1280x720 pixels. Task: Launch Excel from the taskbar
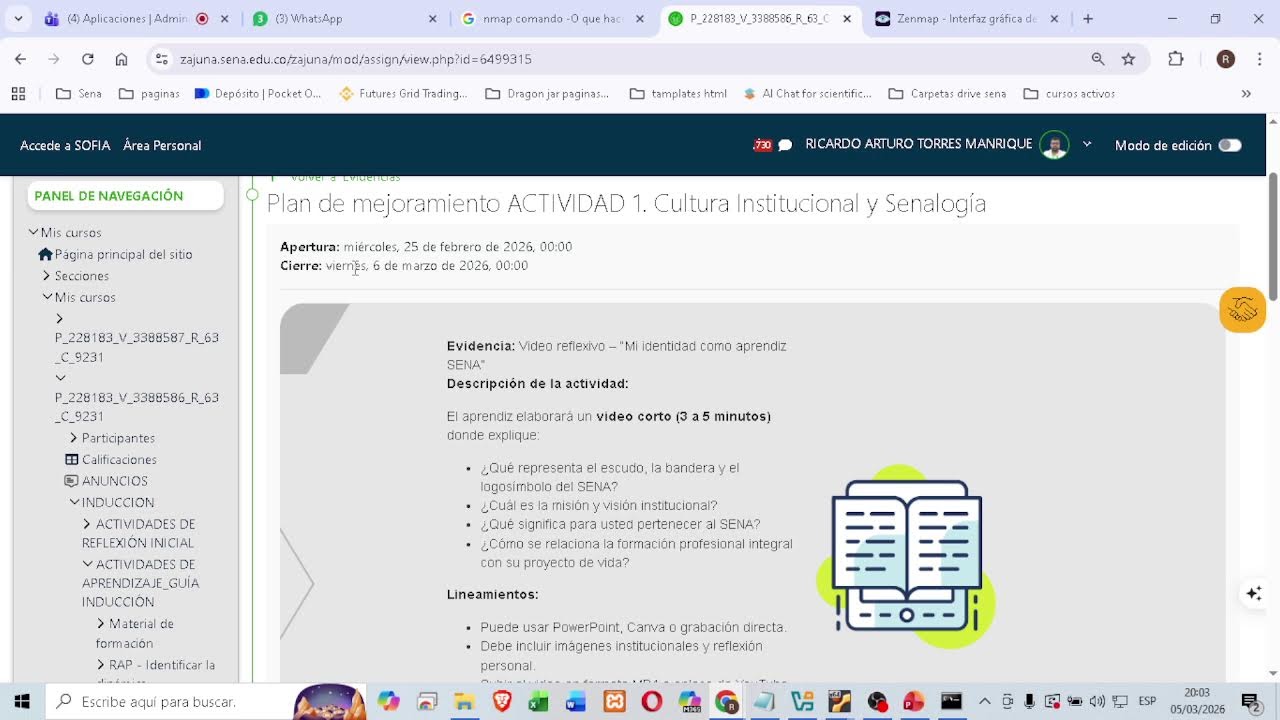(x=539, y=701)
